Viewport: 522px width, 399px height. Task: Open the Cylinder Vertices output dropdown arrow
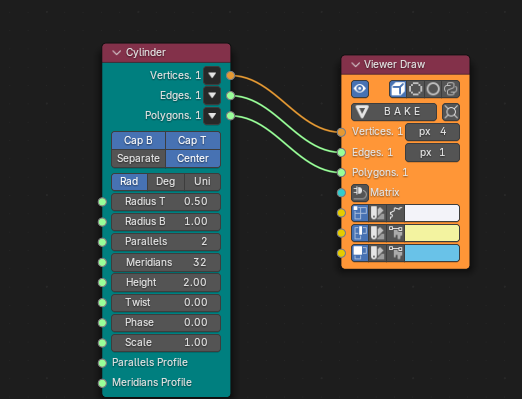click(x=212, y=75)
